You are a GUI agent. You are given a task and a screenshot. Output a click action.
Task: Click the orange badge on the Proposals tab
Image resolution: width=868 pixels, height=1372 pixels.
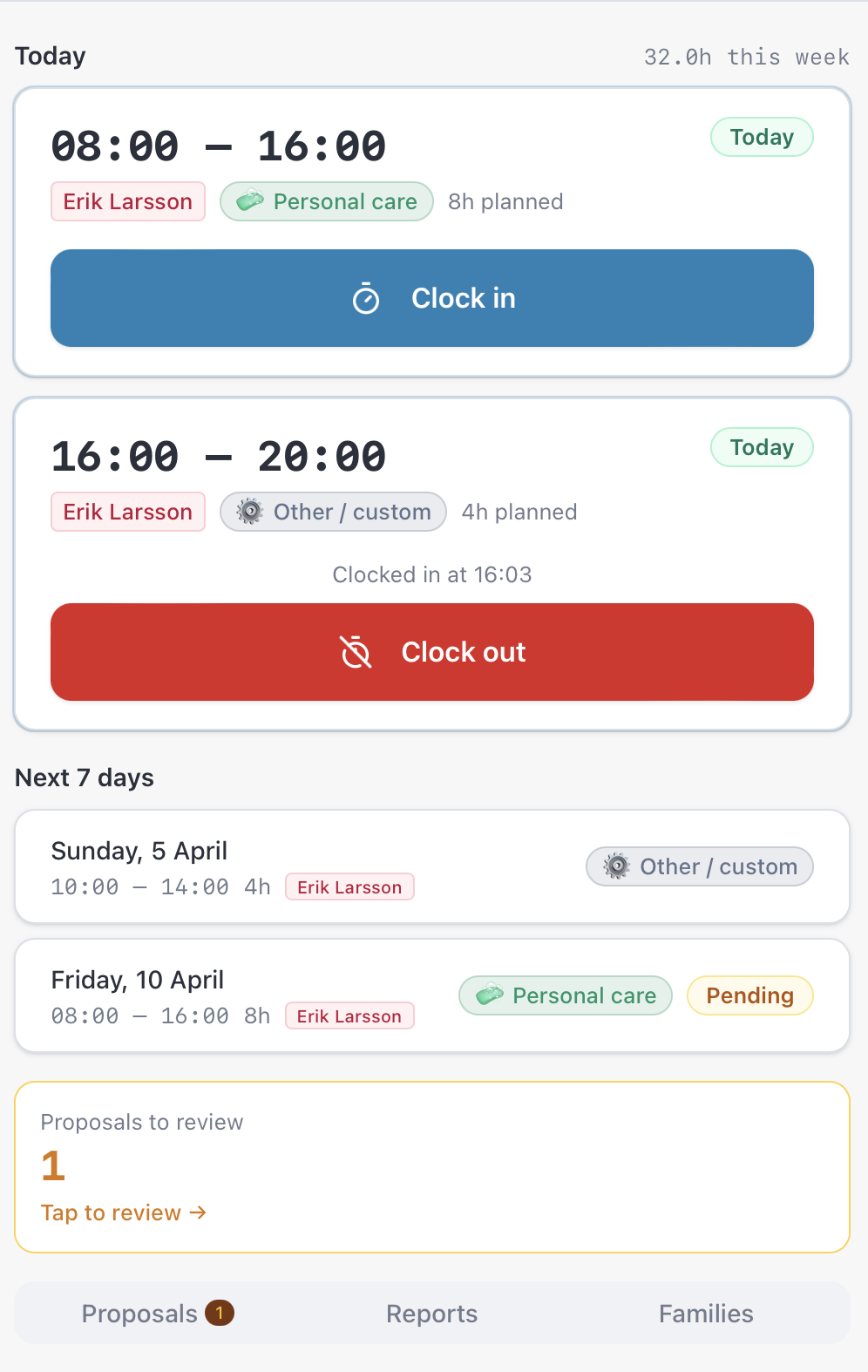click(x=220, y=1313)
